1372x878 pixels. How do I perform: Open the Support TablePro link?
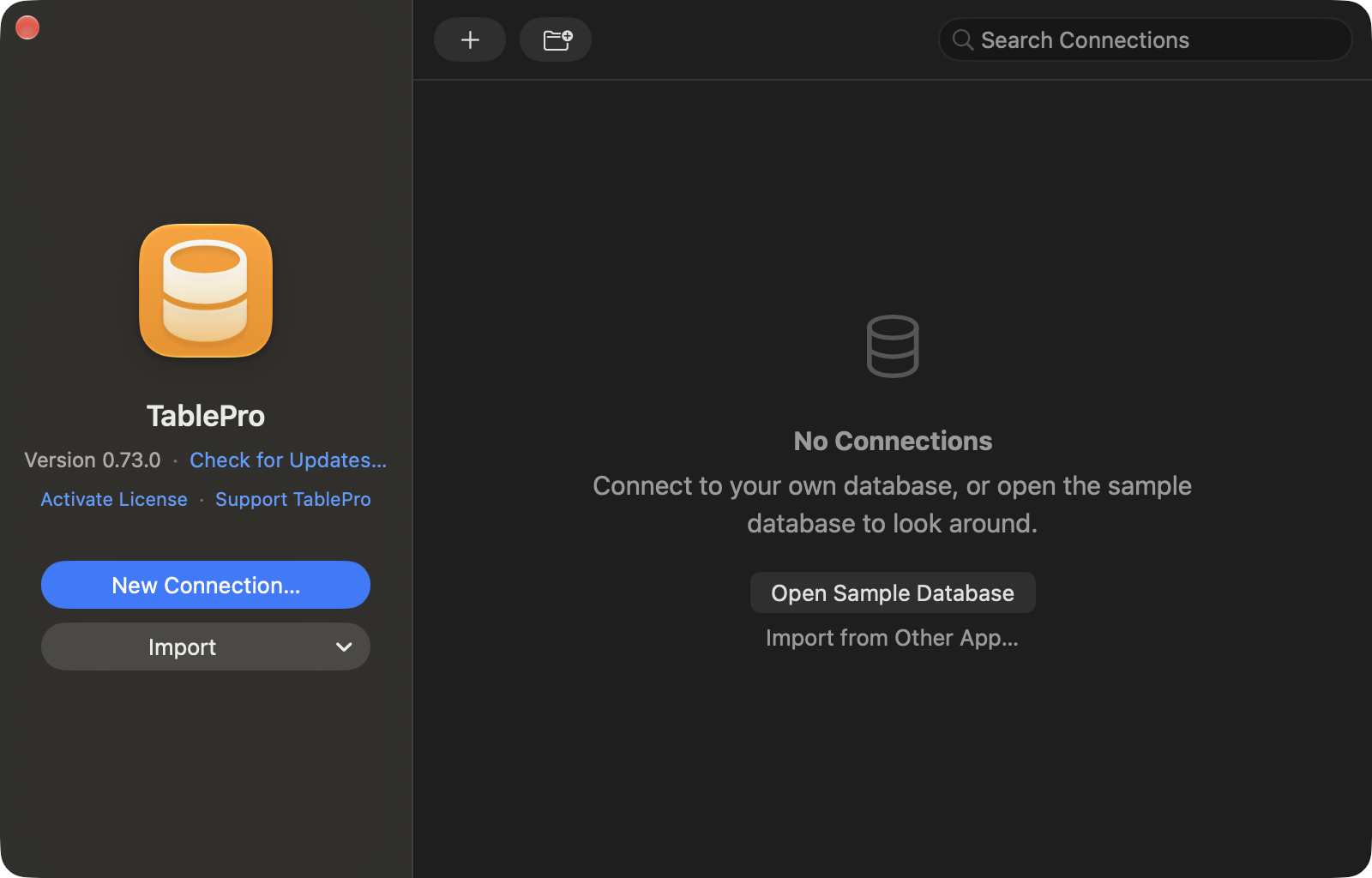coord(293,499)
